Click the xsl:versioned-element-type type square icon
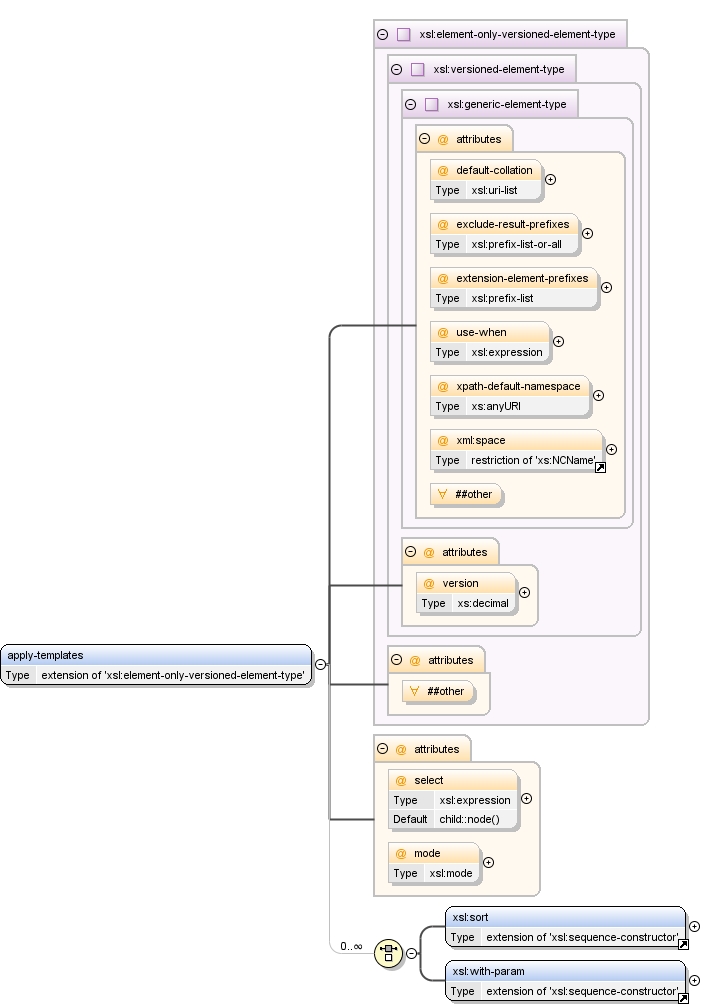 coord(418,69)
